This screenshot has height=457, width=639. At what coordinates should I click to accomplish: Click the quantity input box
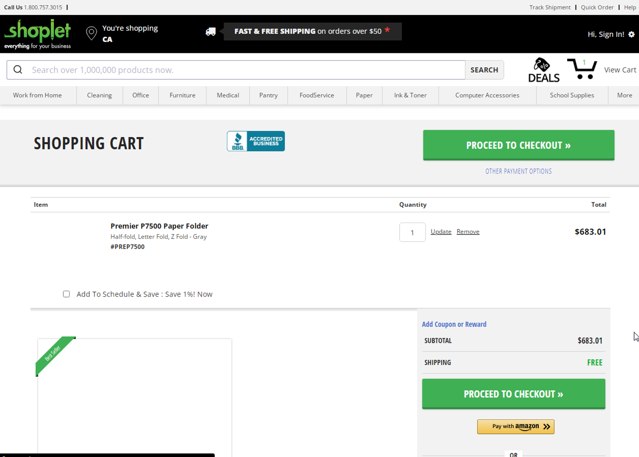coord(412,232)
